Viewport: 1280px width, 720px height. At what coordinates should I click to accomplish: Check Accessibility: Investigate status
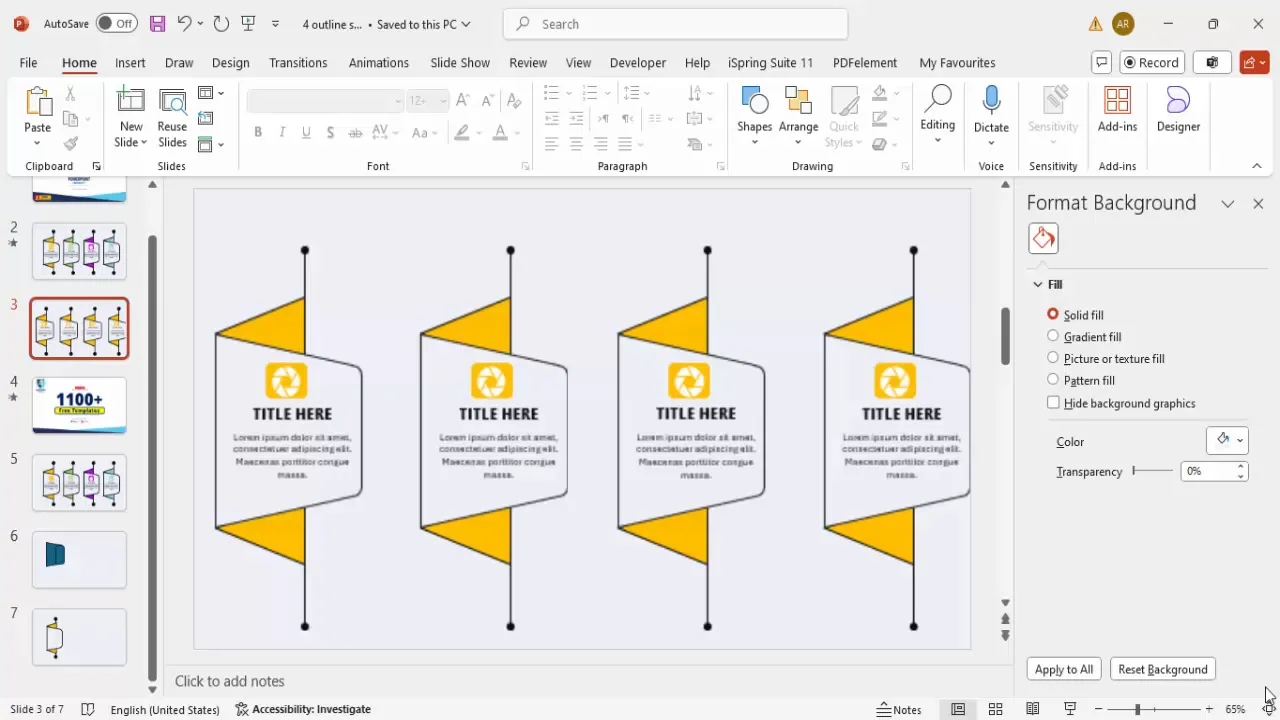(303, 709)
